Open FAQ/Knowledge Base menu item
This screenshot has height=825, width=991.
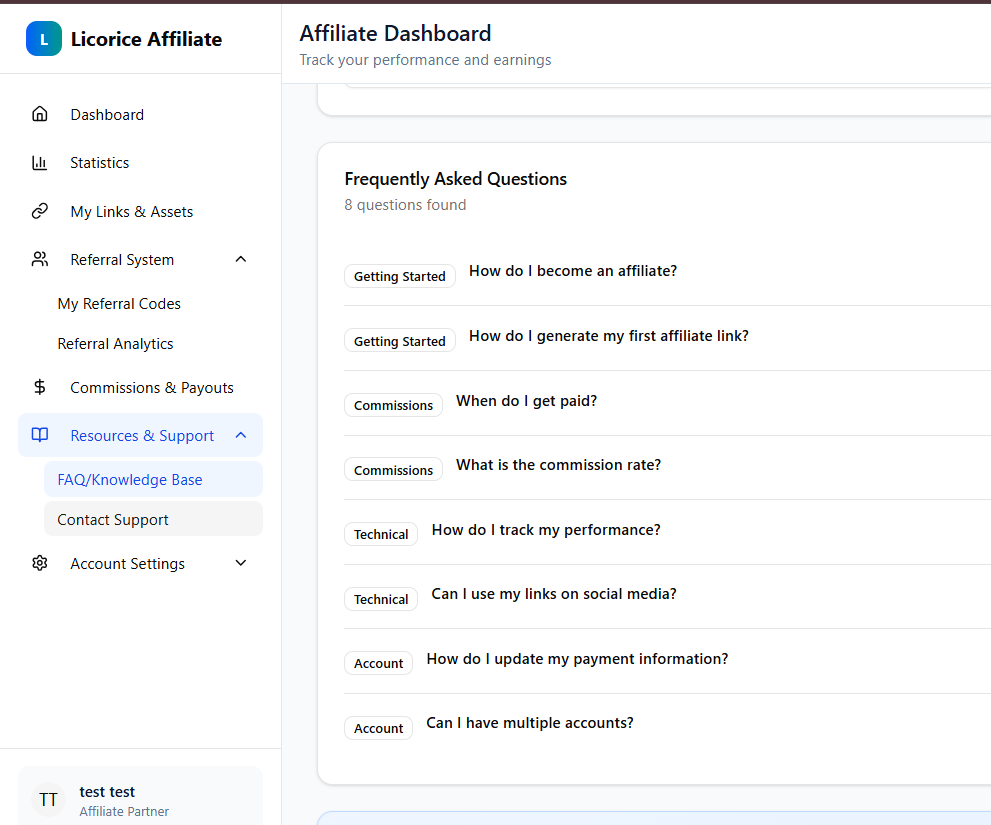(x=130, y=480)
